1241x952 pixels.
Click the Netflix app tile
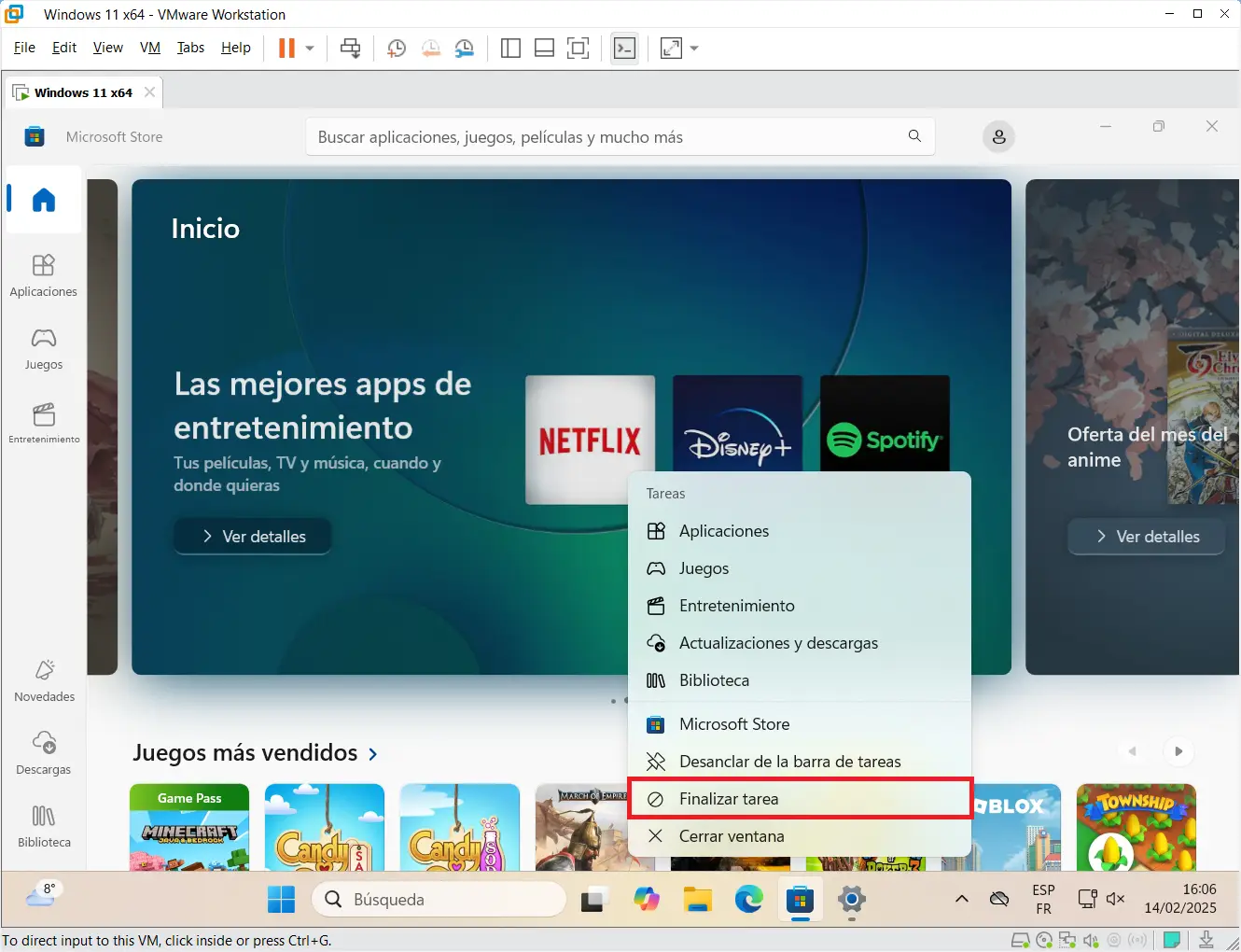(590, 439)
